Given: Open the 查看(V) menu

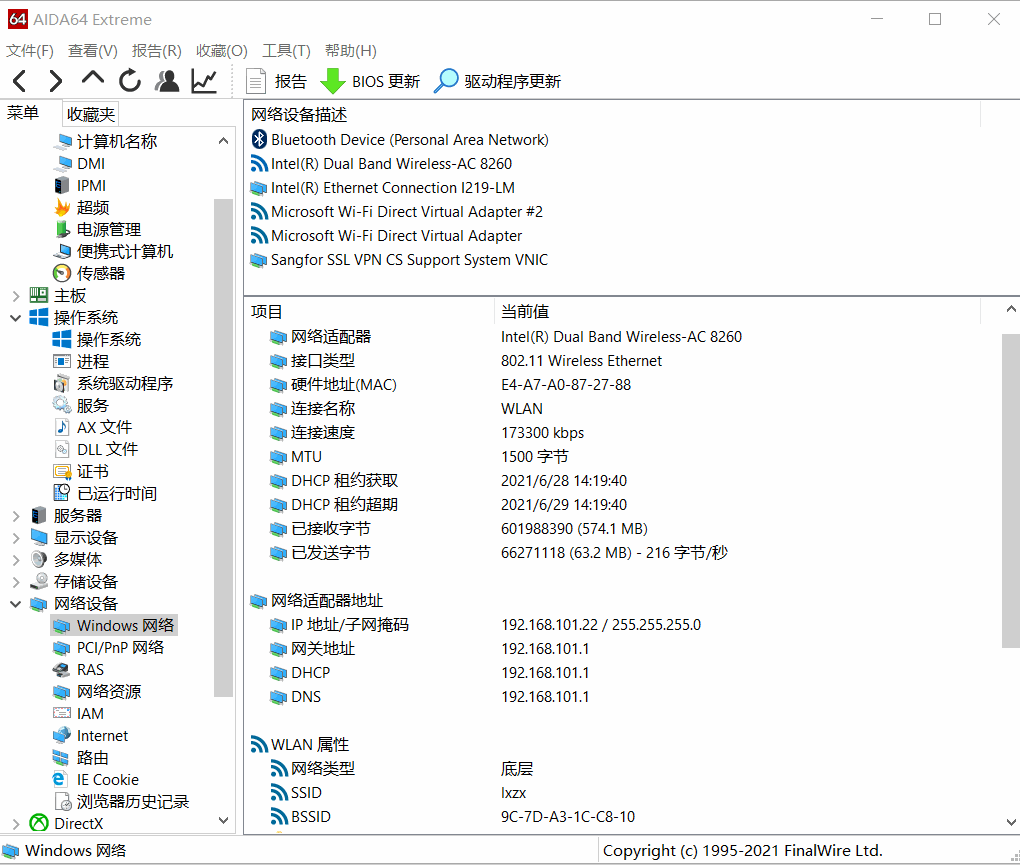Looking at the screenshot, I should point(93,51).
